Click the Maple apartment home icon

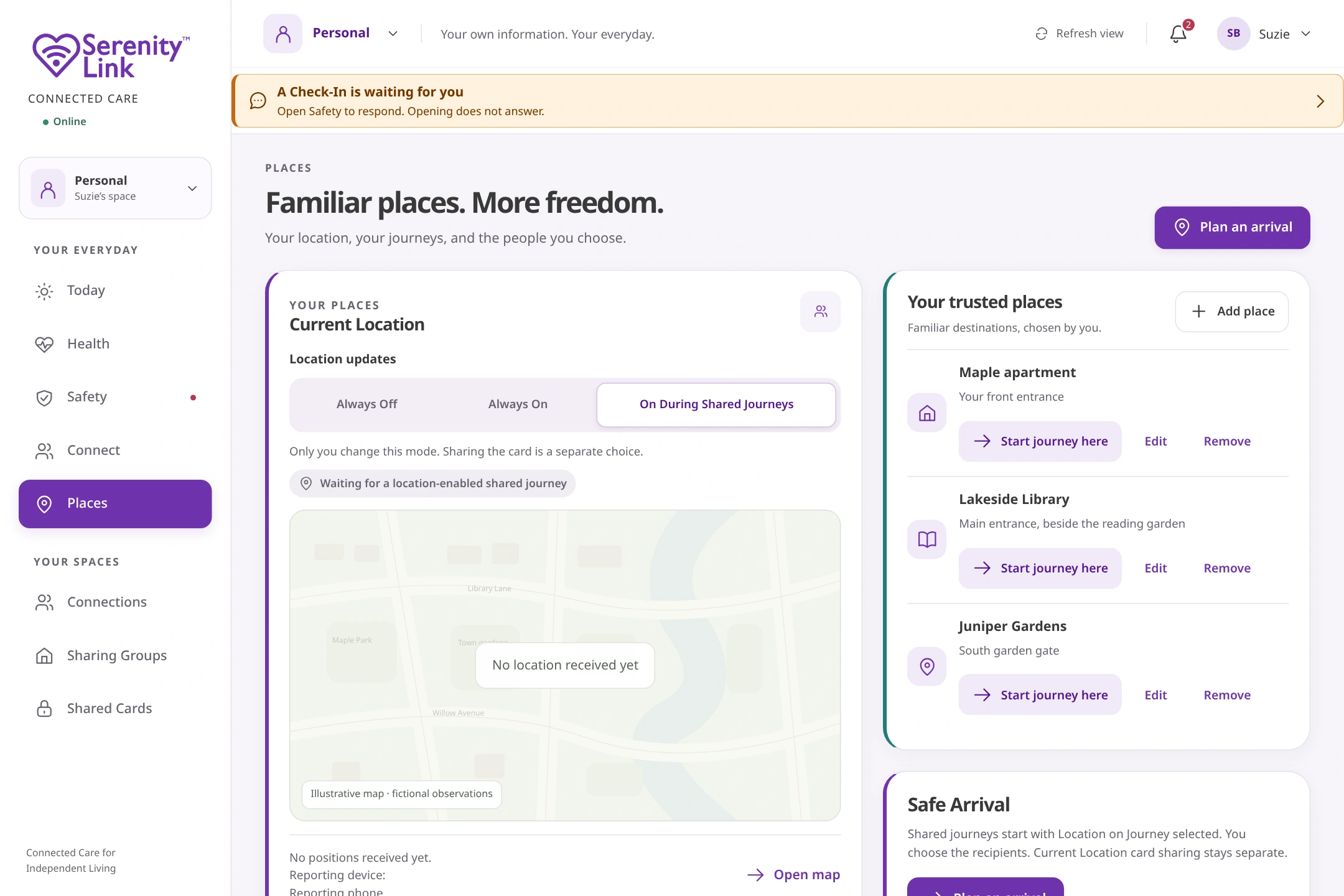(x=926, y=413)
